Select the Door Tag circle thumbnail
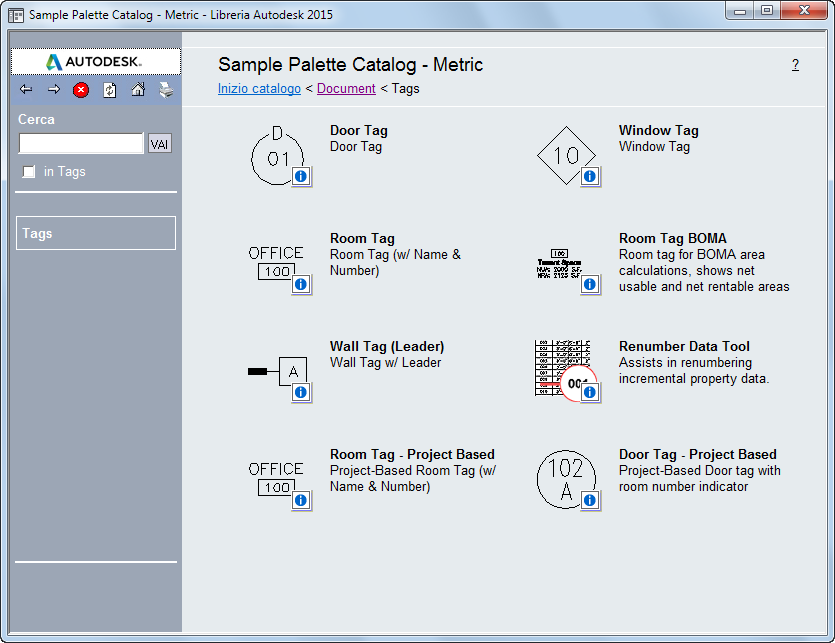The width and height of the screenshot is (835, 643). point(277,156)
